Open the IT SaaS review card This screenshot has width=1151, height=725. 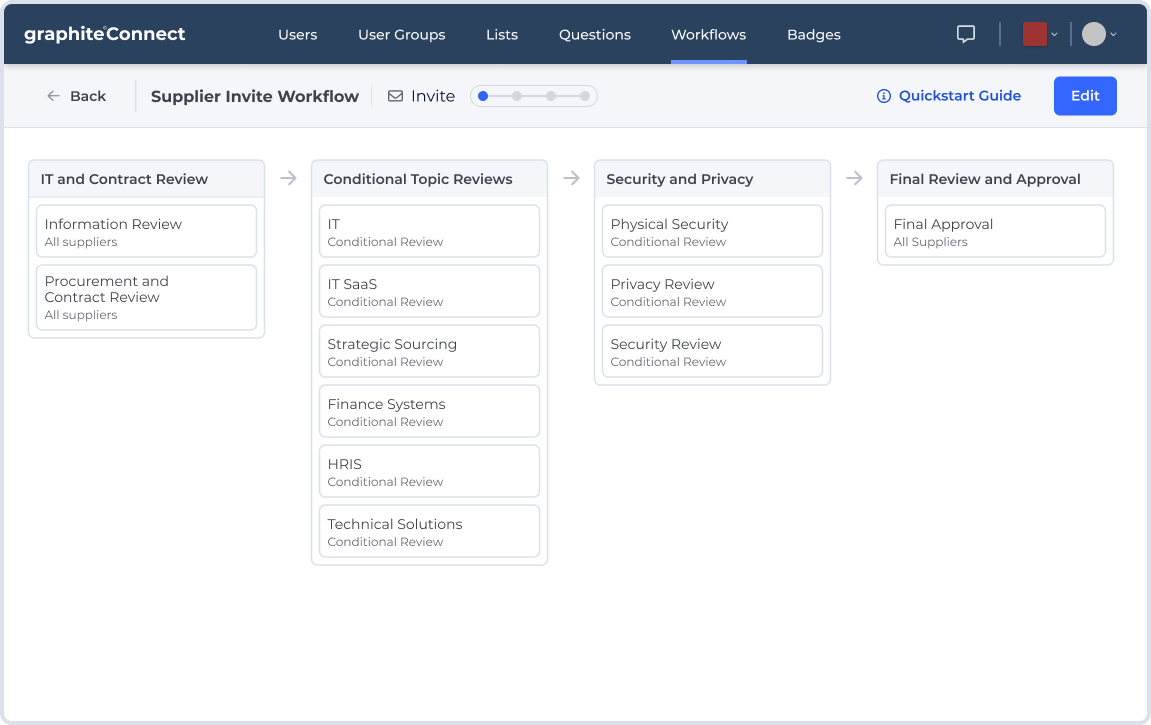429,291
